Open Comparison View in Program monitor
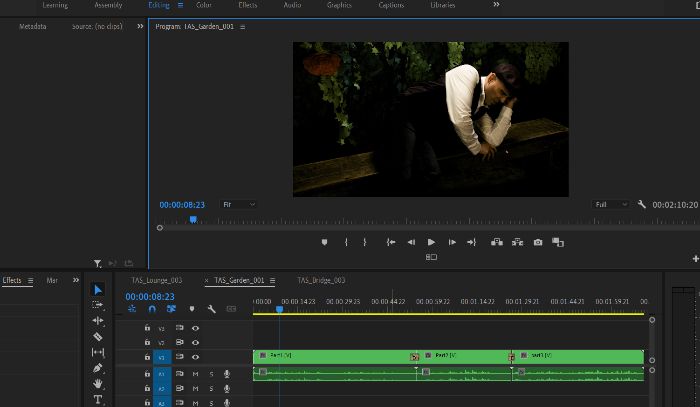 (x=558, y=242)
